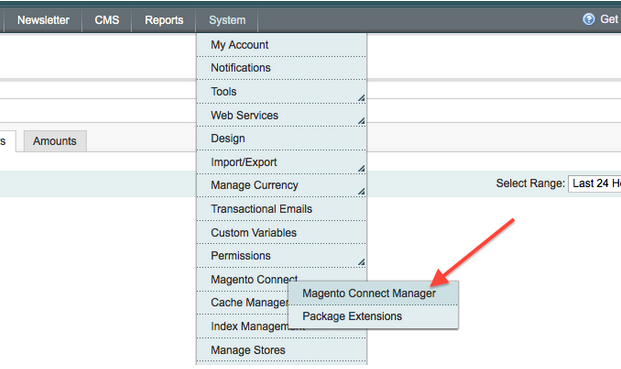Expand the Web Services submenu arrow
This screenshot has width=621, height=369.
coord(361,121)
